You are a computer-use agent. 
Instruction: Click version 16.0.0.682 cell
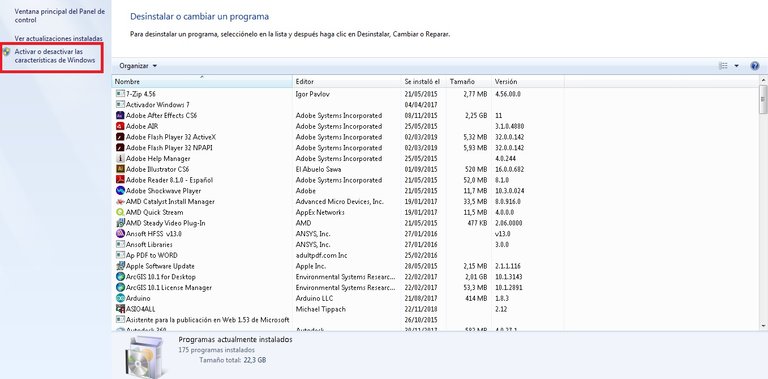point(509,169)
